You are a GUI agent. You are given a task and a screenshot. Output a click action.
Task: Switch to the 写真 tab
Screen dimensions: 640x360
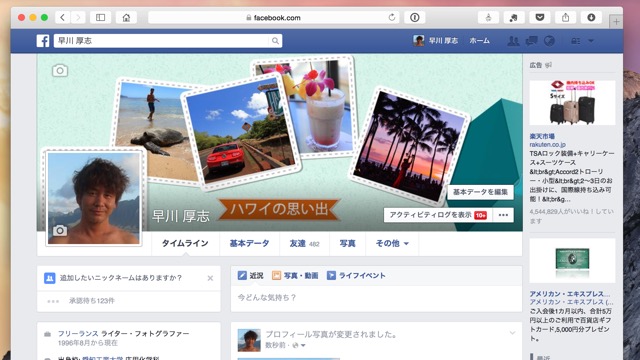(347, 243)
